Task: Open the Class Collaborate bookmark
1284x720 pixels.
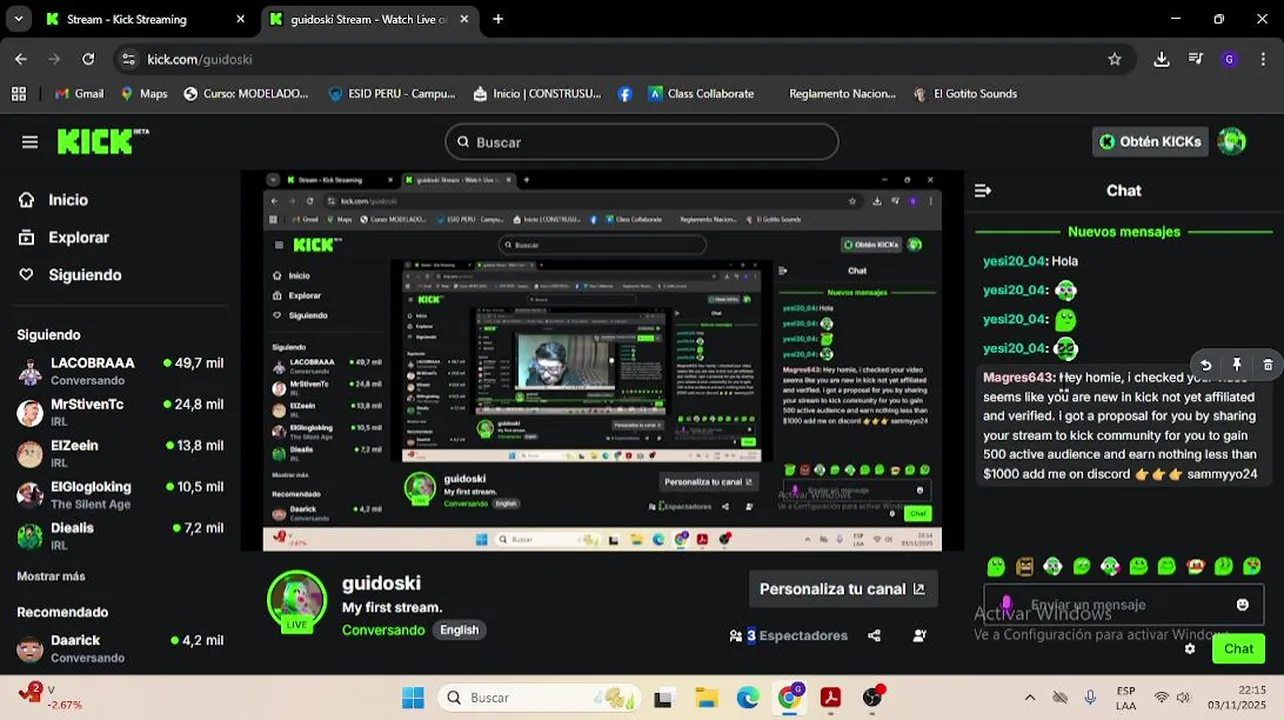Action: tap(701, 93)
